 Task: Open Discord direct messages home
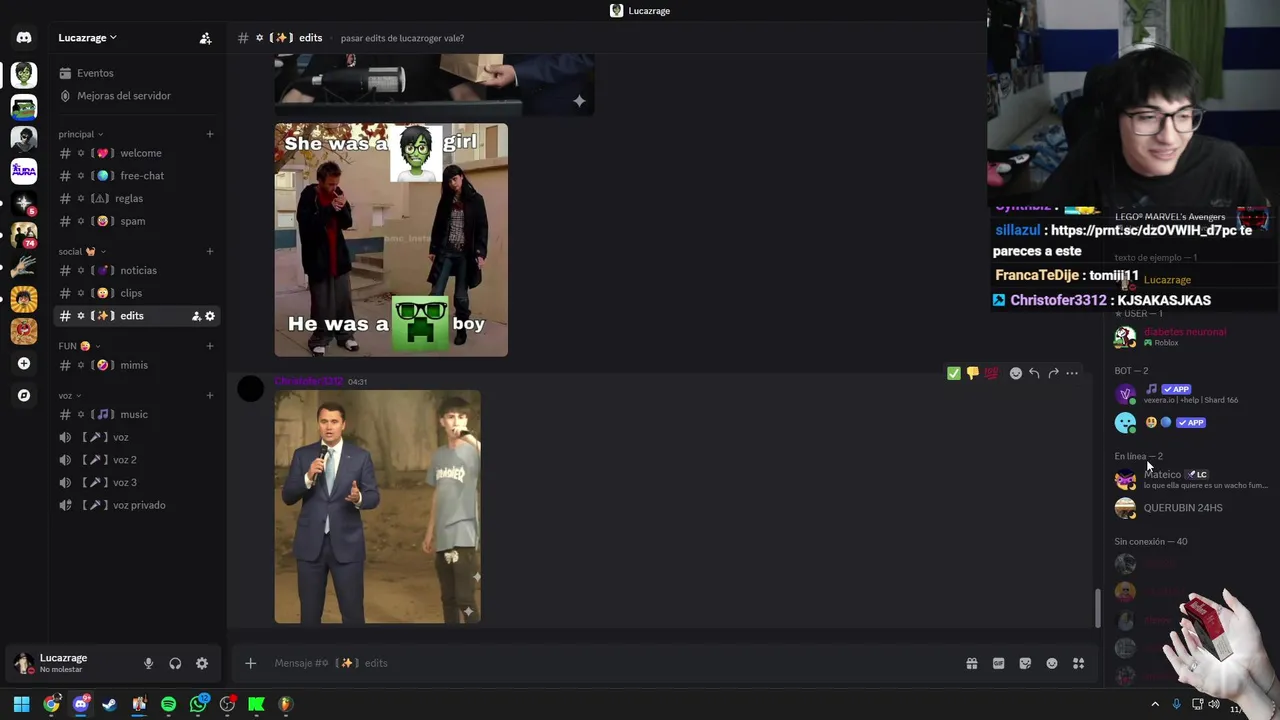coord(24,38)
